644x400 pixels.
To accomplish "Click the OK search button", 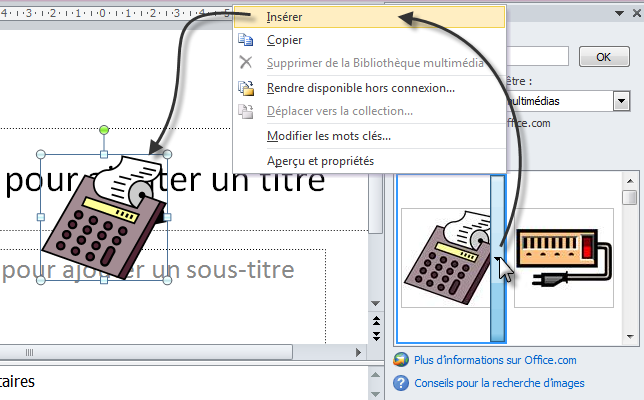I will (604, 57).
